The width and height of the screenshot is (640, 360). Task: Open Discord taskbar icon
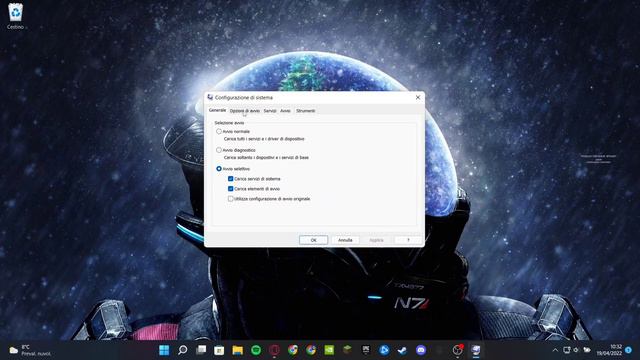coord(421,350)
